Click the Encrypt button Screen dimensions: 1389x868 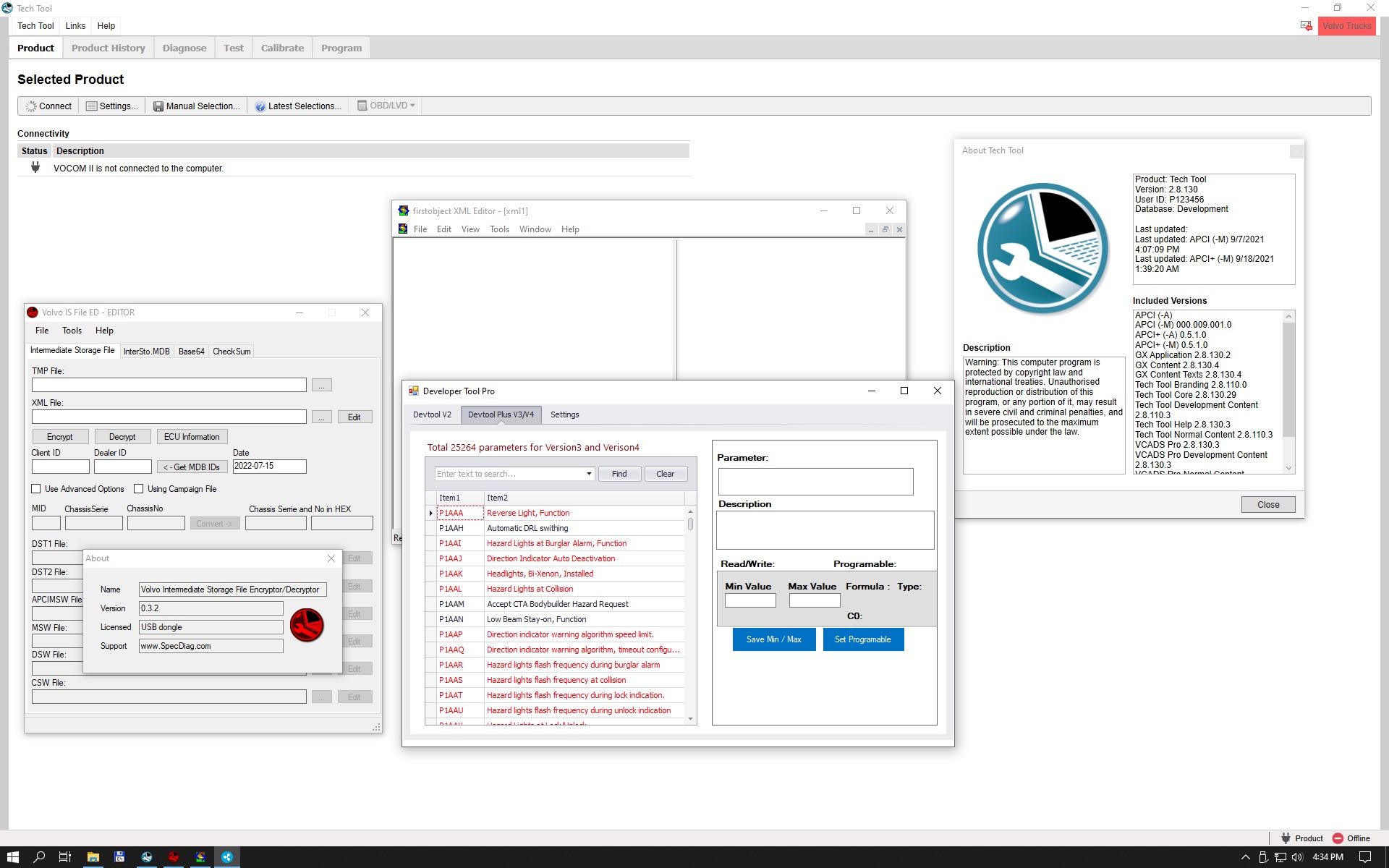(60, 437)
